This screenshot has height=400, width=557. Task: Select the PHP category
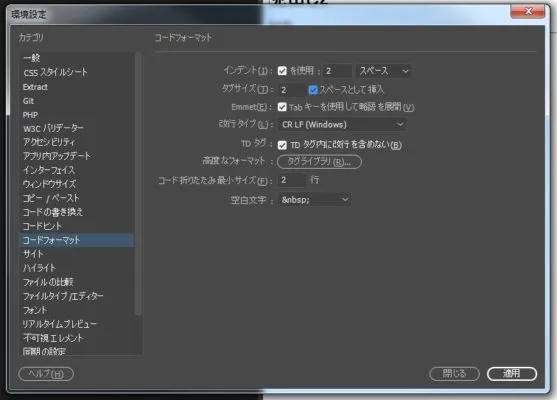pyautogui.click(x=77, y=115)
